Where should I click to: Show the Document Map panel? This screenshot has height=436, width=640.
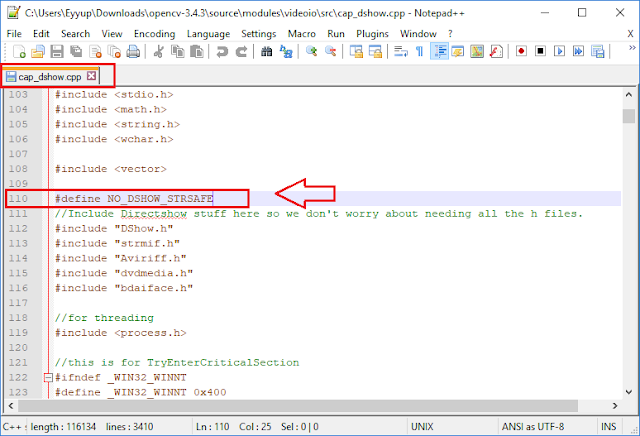(477, 51)
